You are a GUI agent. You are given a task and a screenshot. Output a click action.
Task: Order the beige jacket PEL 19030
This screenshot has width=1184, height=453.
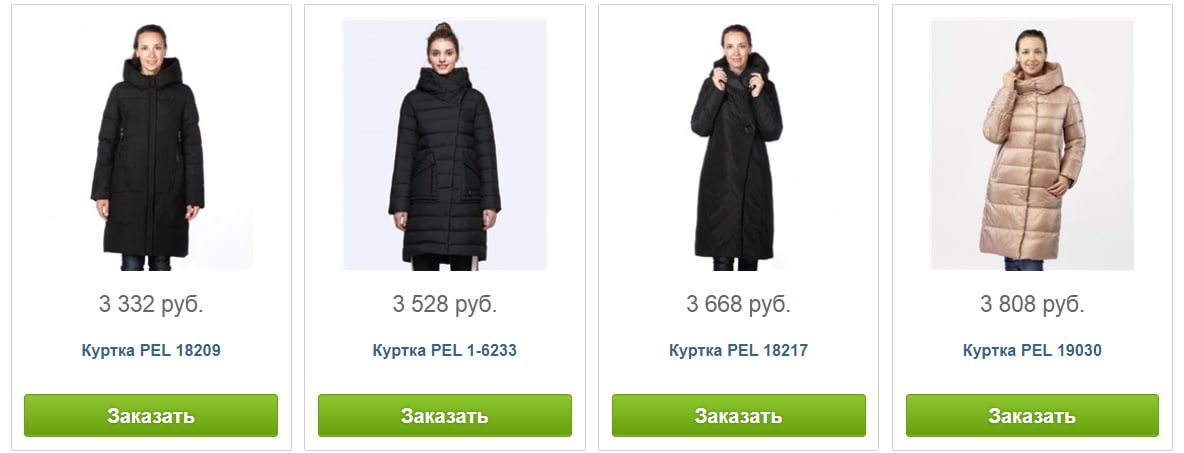[1032, 415]
